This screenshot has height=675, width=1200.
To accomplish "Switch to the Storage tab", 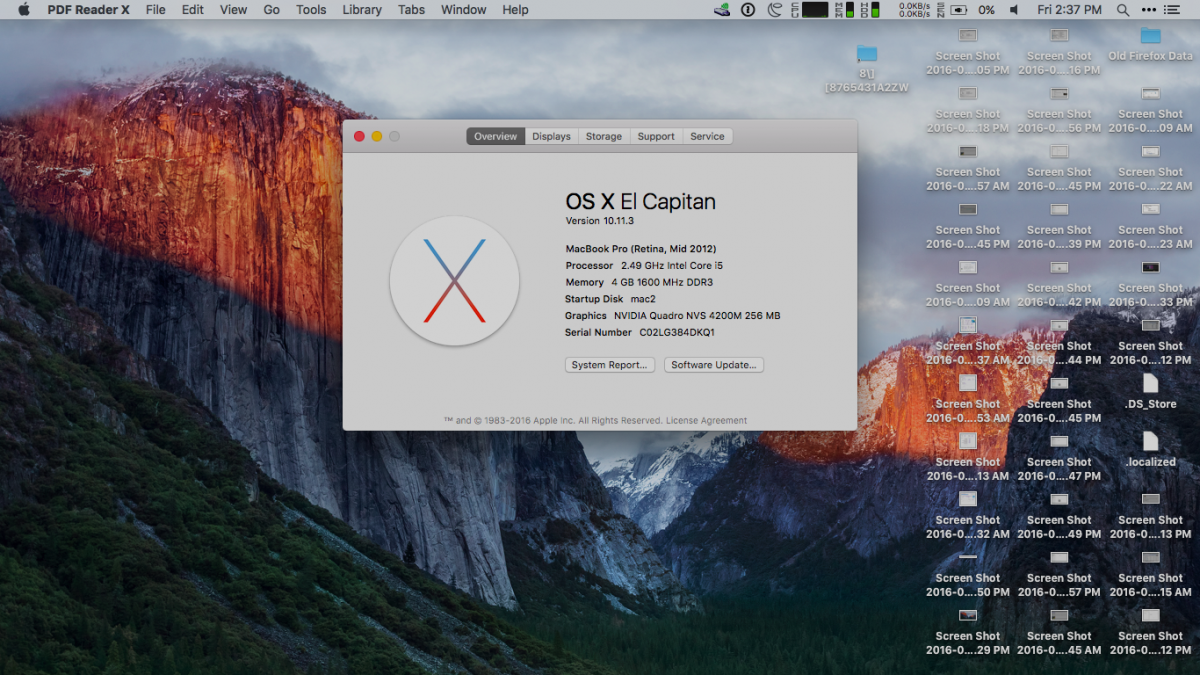I will (x=603, y=137).
